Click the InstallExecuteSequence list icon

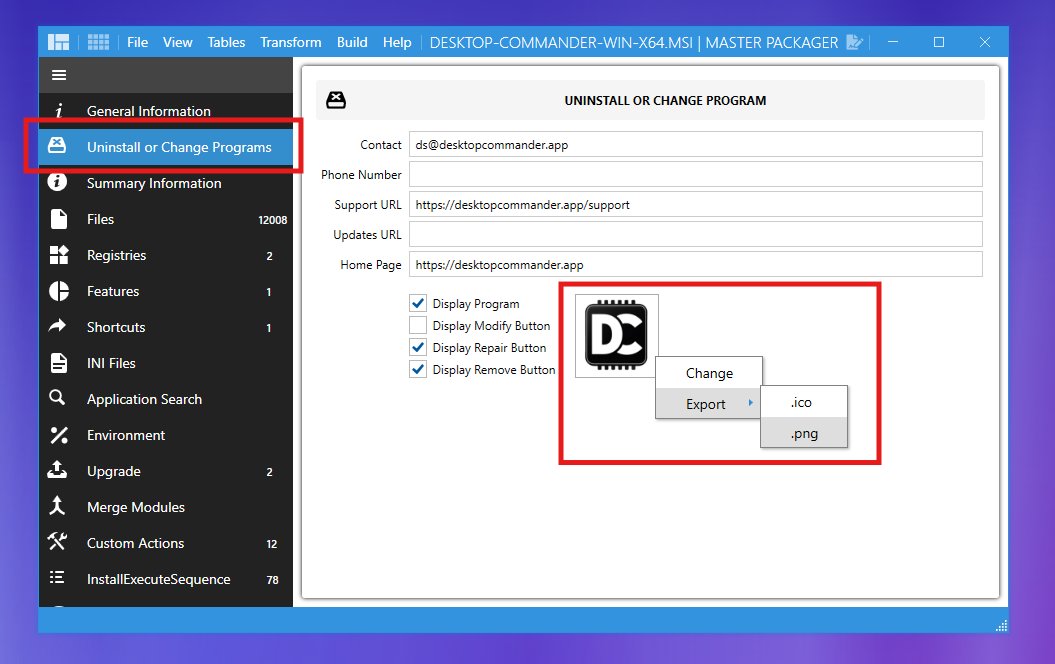click(x=57, y=577)
